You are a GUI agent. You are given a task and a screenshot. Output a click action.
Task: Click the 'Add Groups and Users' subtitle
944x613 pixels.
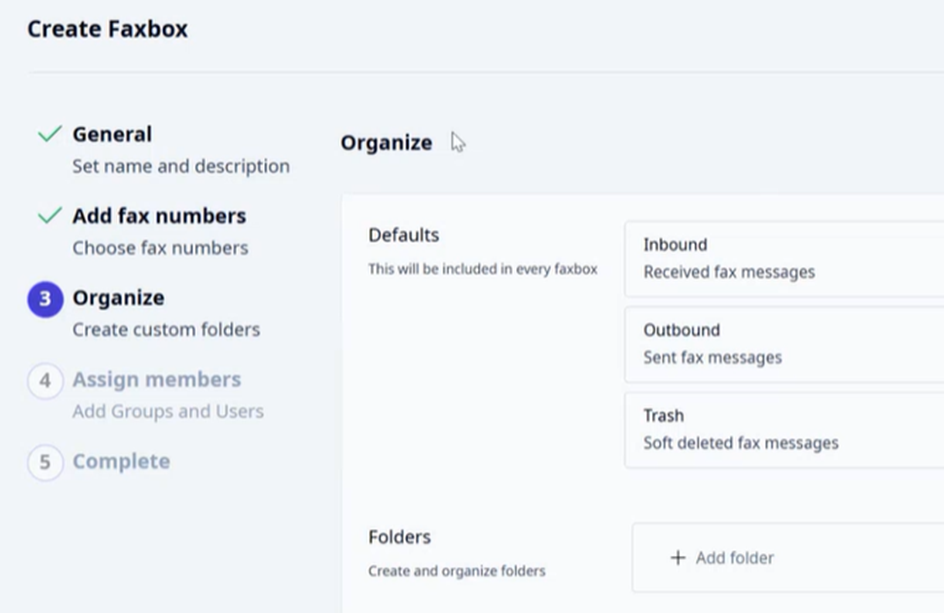168,411
